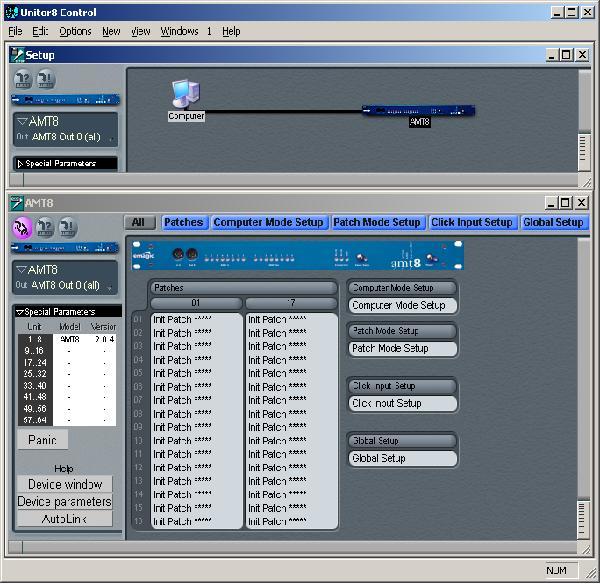Open the File menu
This screenshot has height=584, width=600.
(x=15, y=31)
